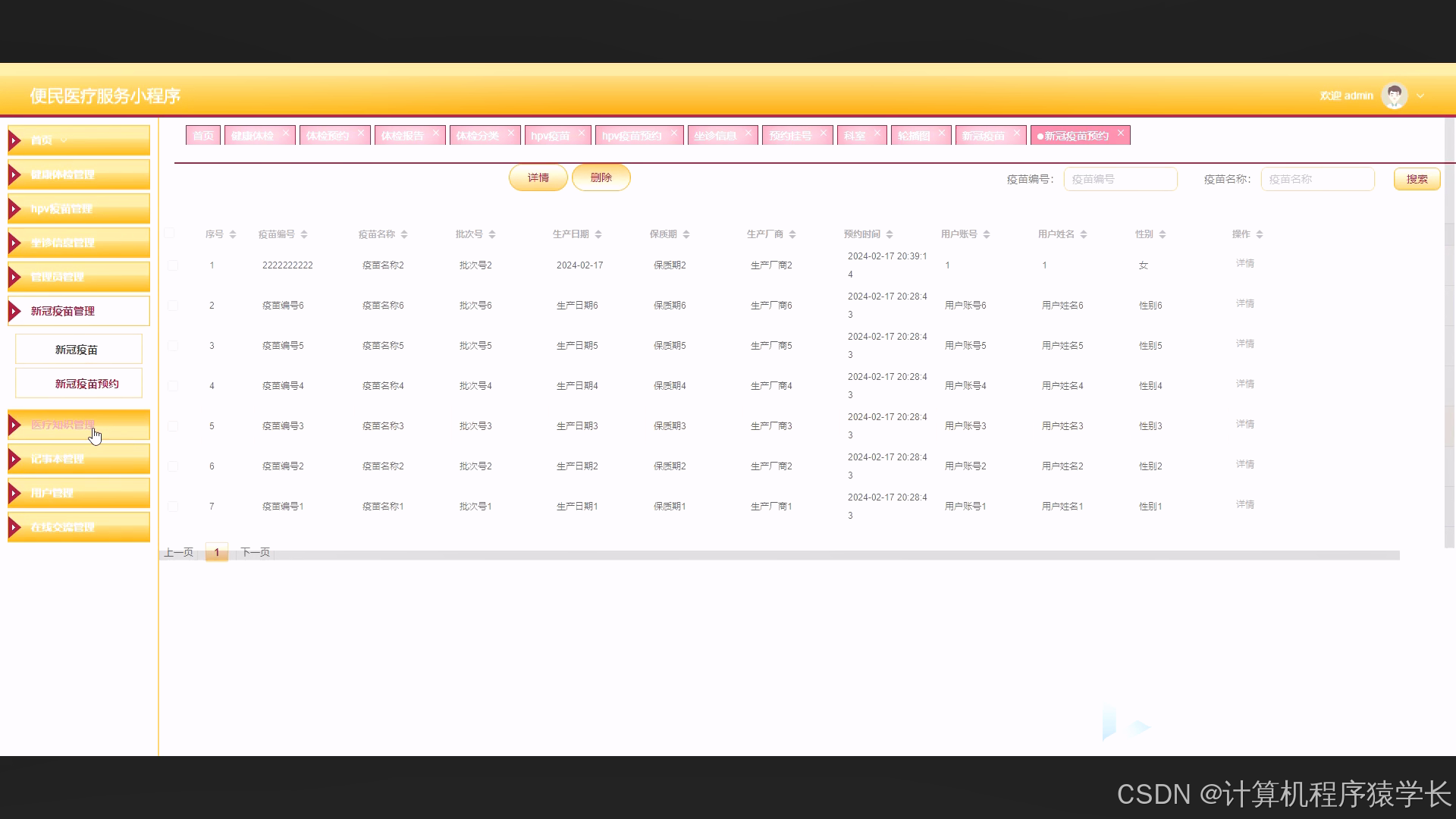Switch to the 首页 tab
The width and height of the screenshot is (1456, 819).
coord(202,136)
